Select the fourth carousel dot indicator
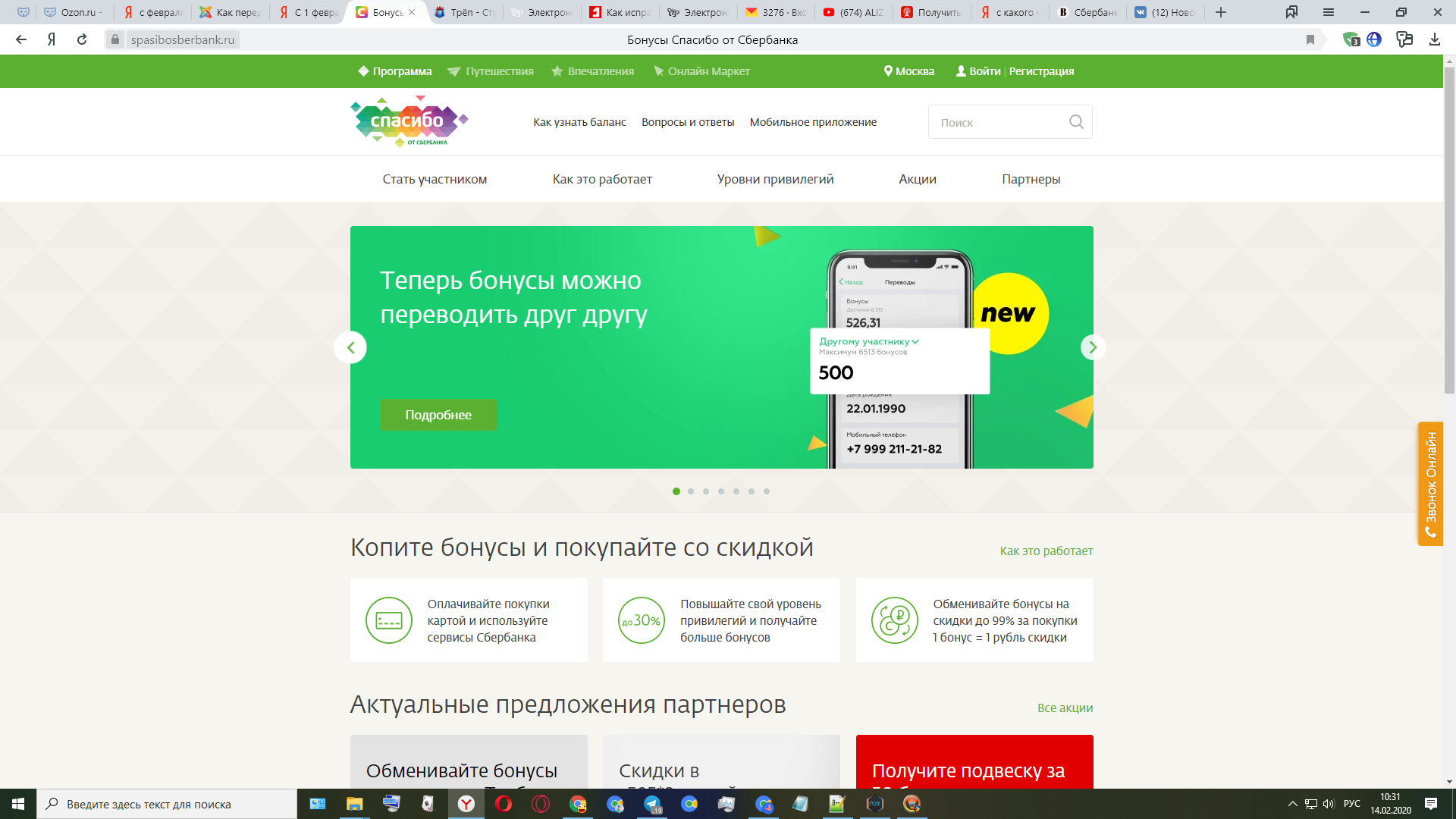 point(721,491)
